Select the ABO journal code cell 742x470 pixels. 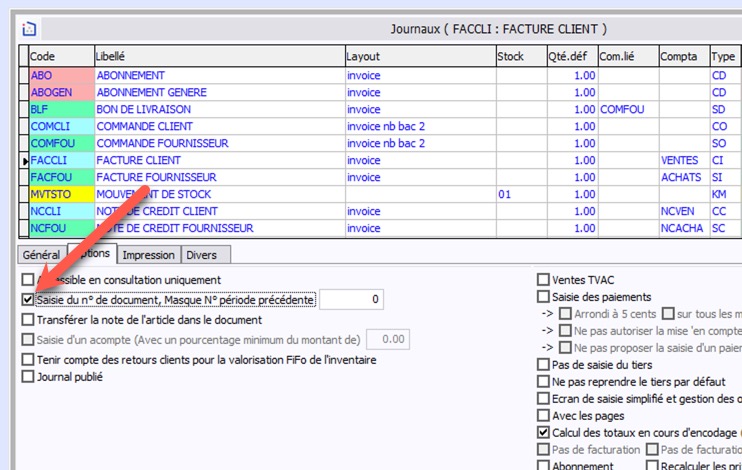tap(62, 76)
